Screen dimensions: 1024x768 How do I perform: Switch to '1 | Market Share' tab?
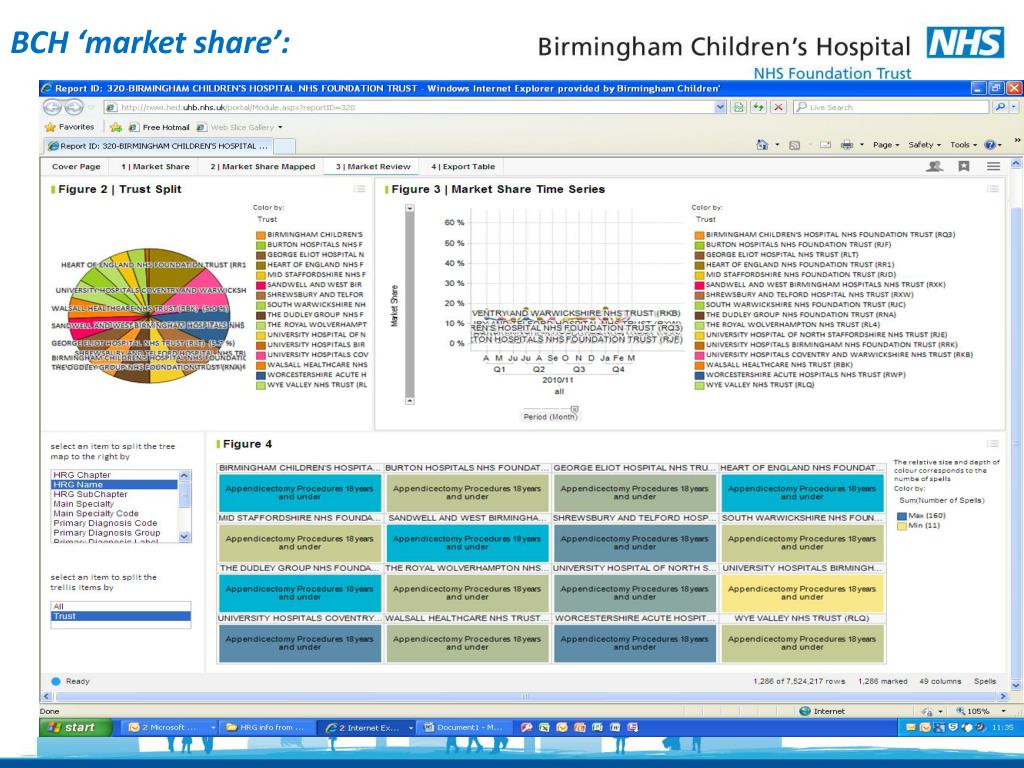coord(155,167)
